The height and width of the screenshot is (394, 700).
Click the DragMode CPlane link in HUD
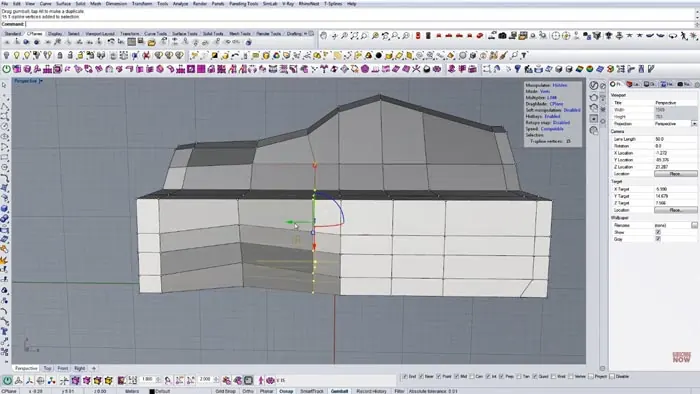556,104
